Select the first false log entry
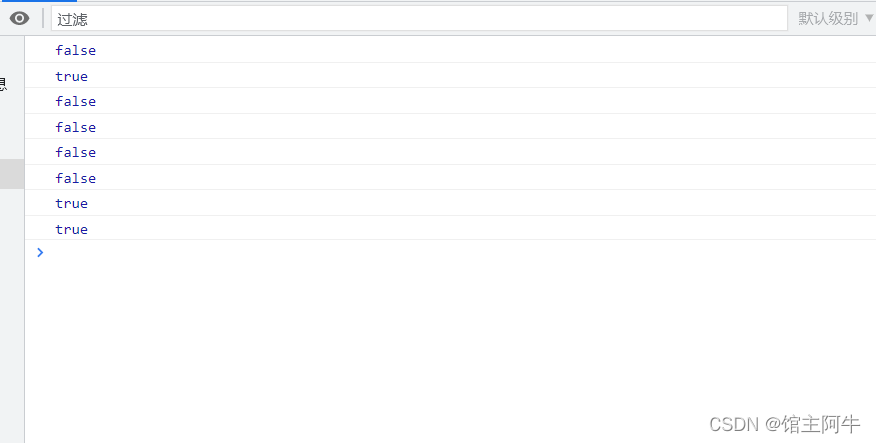This screenshot has height=443, width=876. pyautogui.click(x=450, y=50)
